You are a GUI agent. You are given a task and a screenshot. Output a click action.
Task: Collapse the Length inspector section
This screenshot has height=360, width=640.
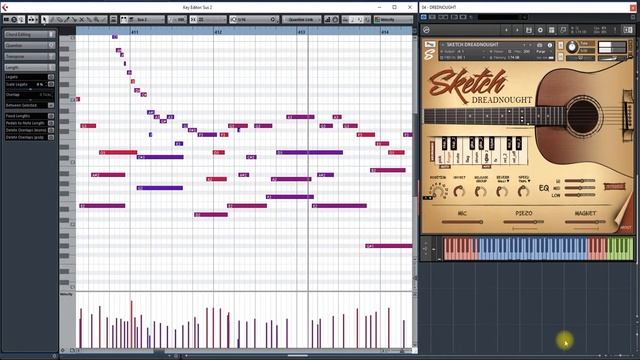coord(29,67)
